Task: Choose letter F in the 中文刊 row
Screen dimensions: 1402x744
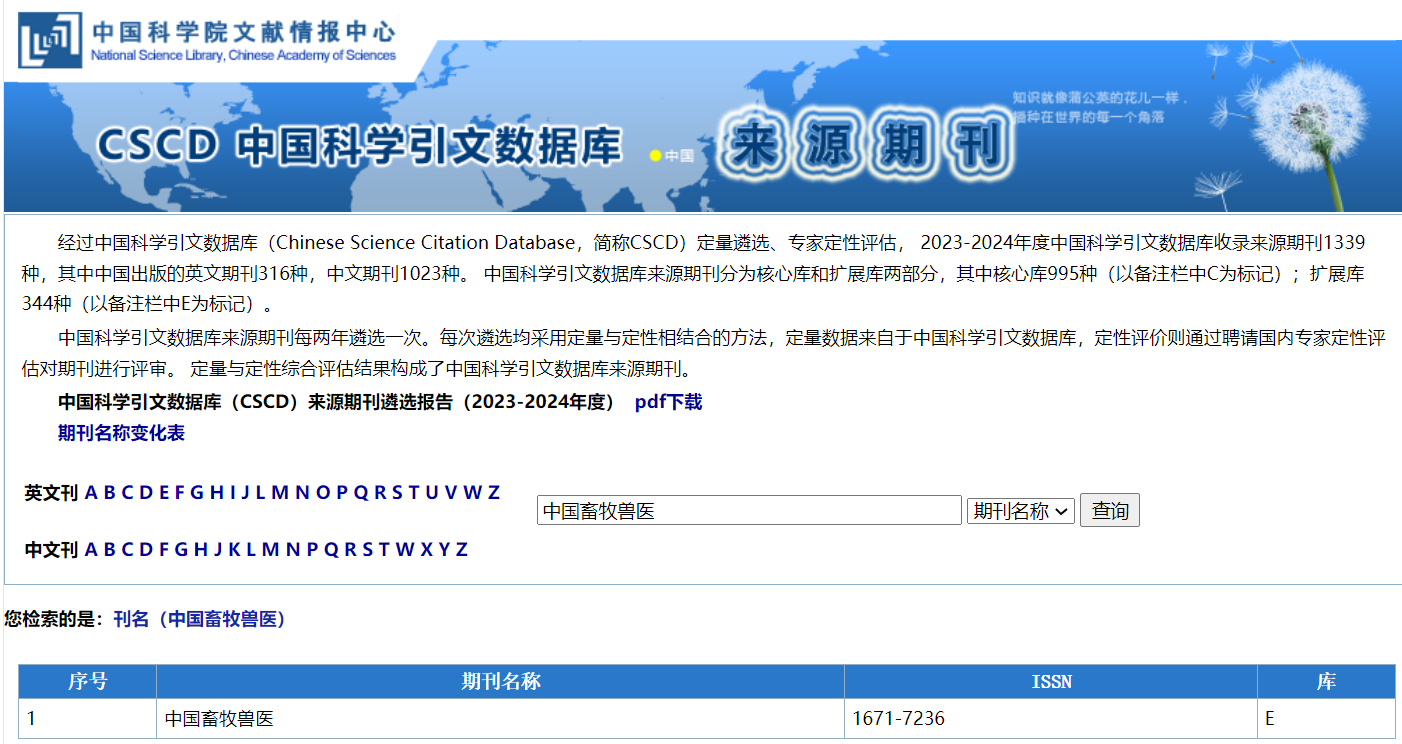Action: (164, 550)
